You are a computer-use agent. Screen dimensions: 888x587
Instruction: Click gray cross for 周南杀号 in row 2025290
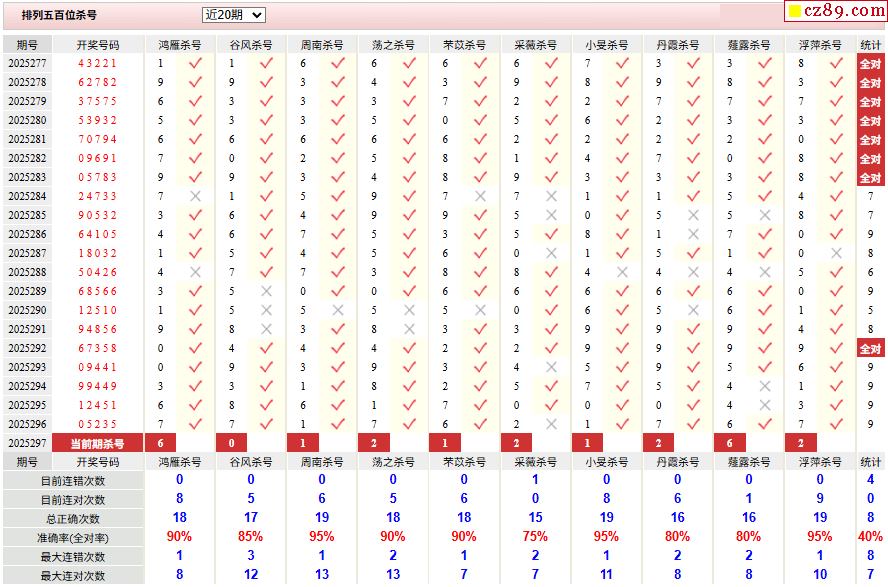point(338,310)
